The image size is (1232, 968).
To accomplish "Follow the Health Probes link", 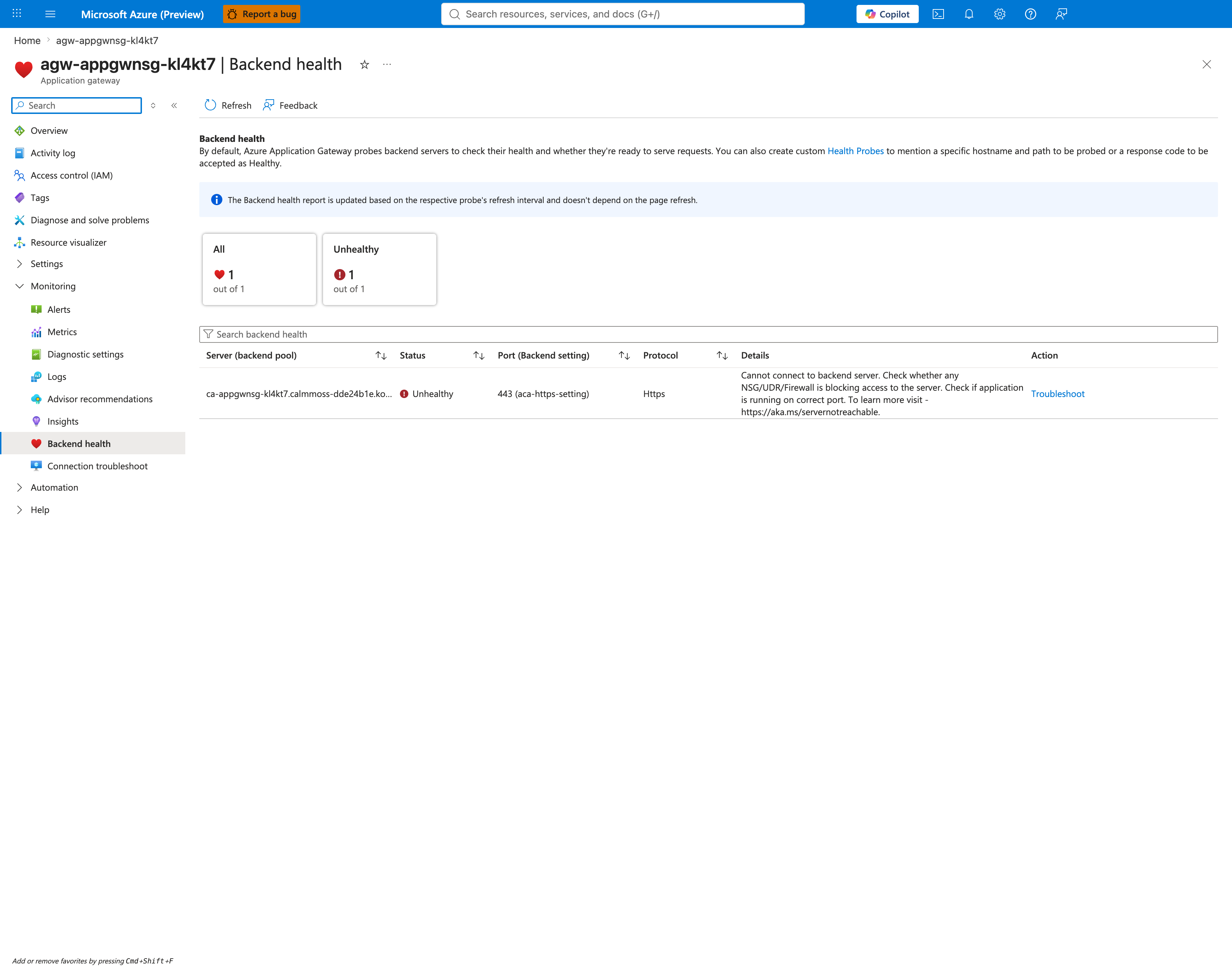I will tap(855, 151).
